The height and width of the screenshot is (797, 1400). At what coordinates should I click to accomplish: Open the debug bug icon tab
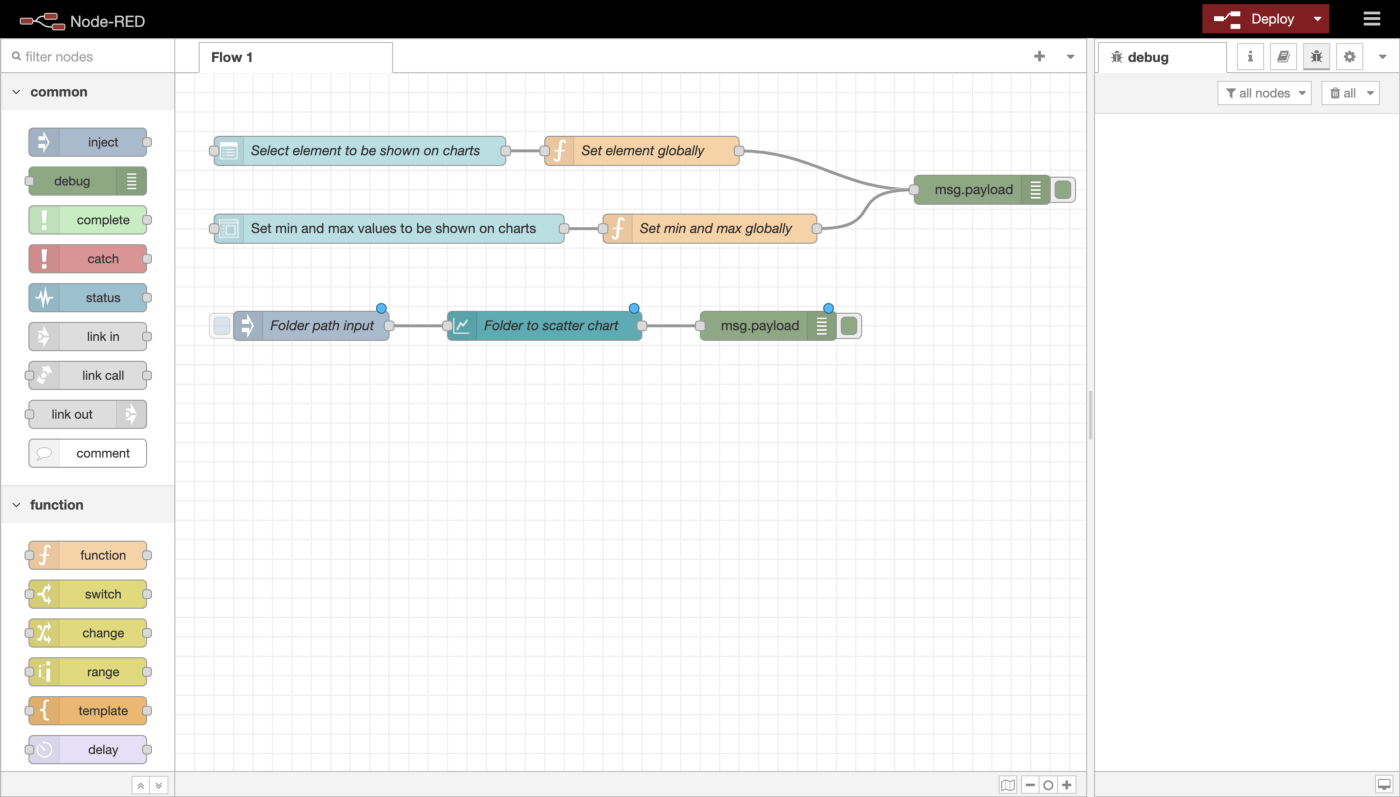click(1316, 57)
